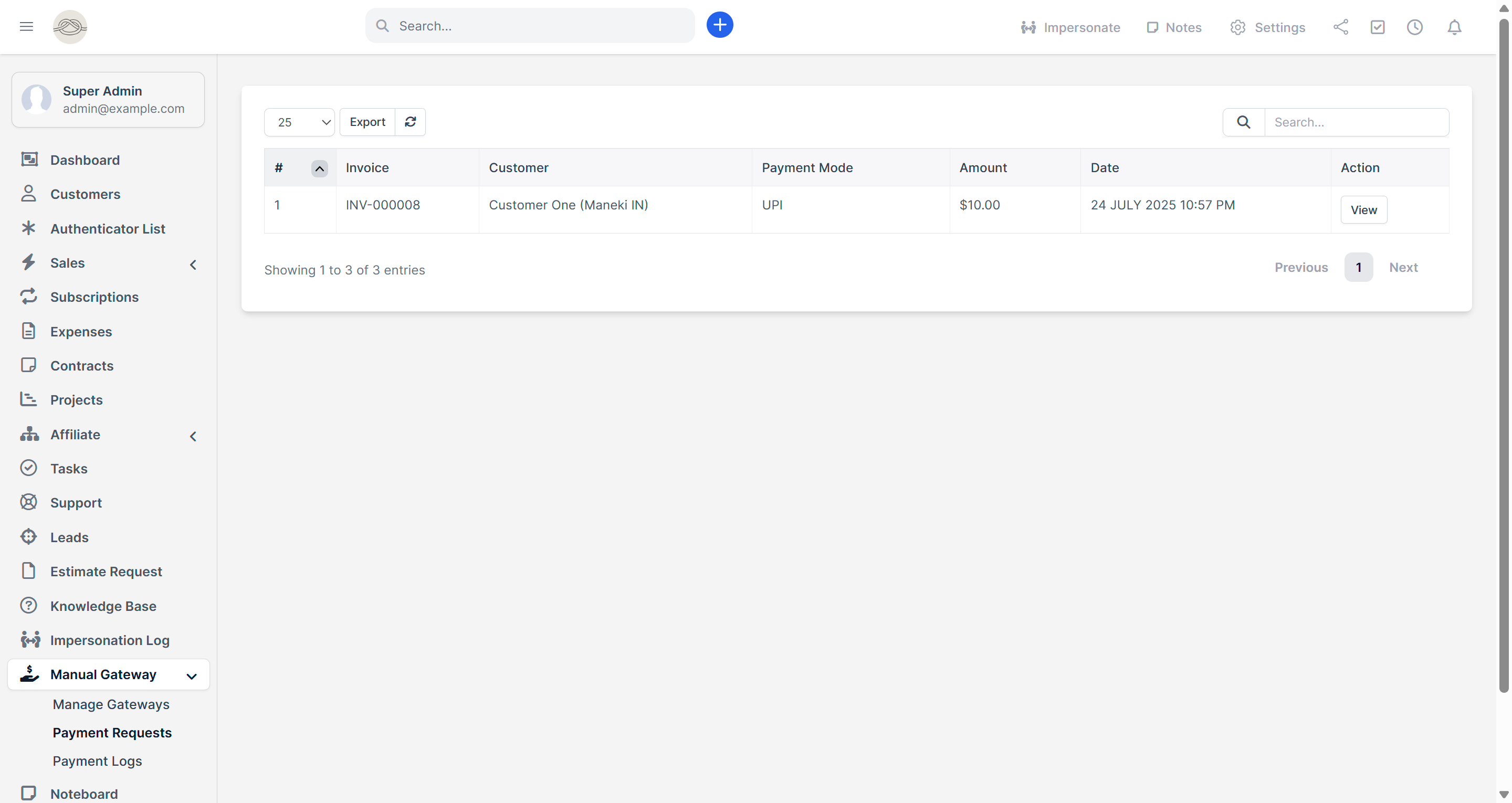1512x803 pixels.
Task: Click the Estimate Request file icon
Action: pos(29,570)
